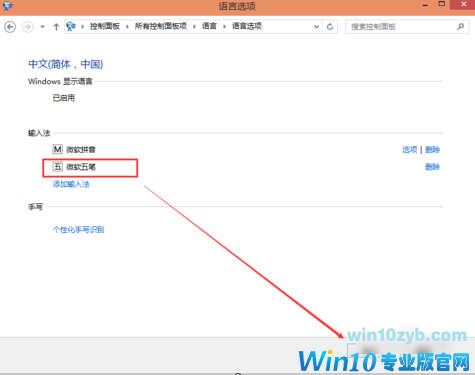Click the 微软五笔 五 icon
475x375 pixels.
[x=57, y=166]
